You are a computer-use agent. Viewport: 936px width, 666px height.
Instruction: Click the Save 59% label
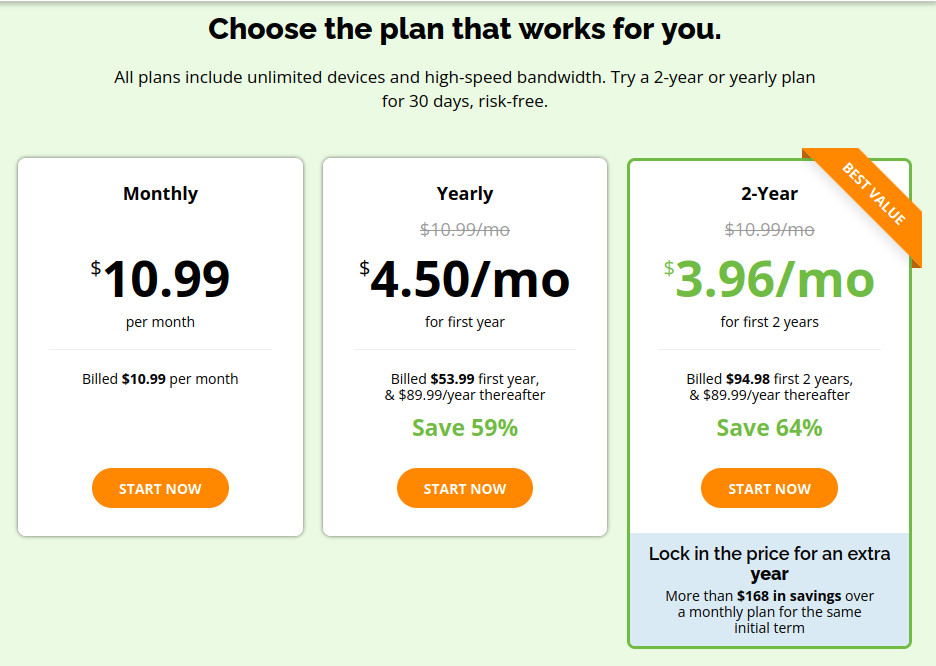(464, 428)
